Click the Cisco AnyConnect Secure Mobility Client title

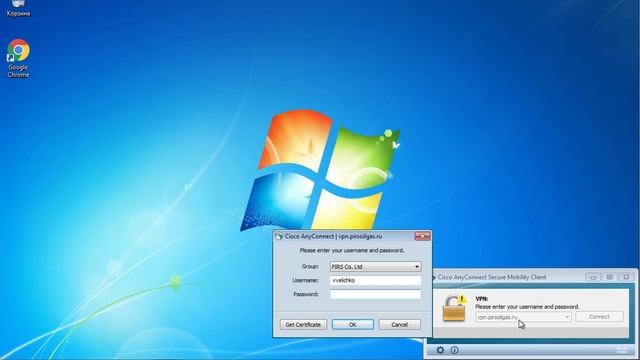click(492, 277)
